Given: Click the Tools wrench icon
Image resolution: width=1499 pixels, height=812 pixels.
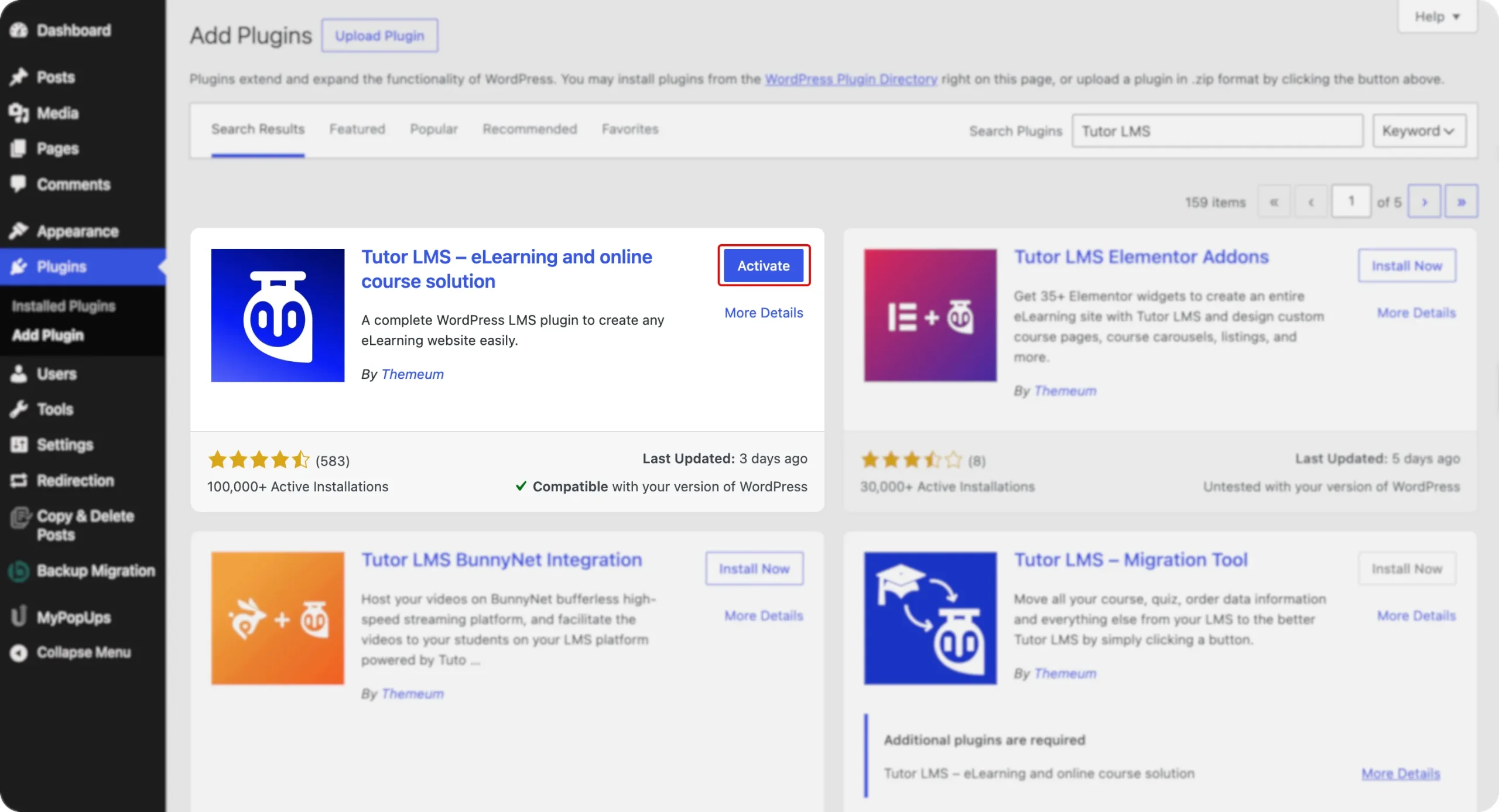Looking at the screenshot, I should click(19, 409).
